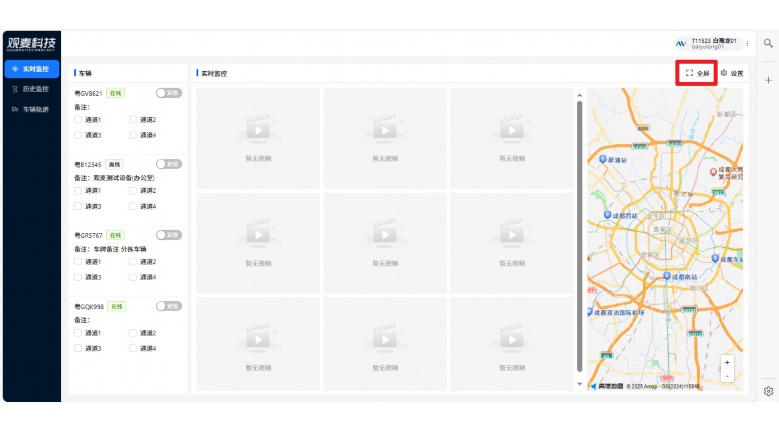The height and width of the screenshot is (431, 779).
Task: Toggle the 定位 switch for vehicle 粤GV8621
Action: click(169, 93)
